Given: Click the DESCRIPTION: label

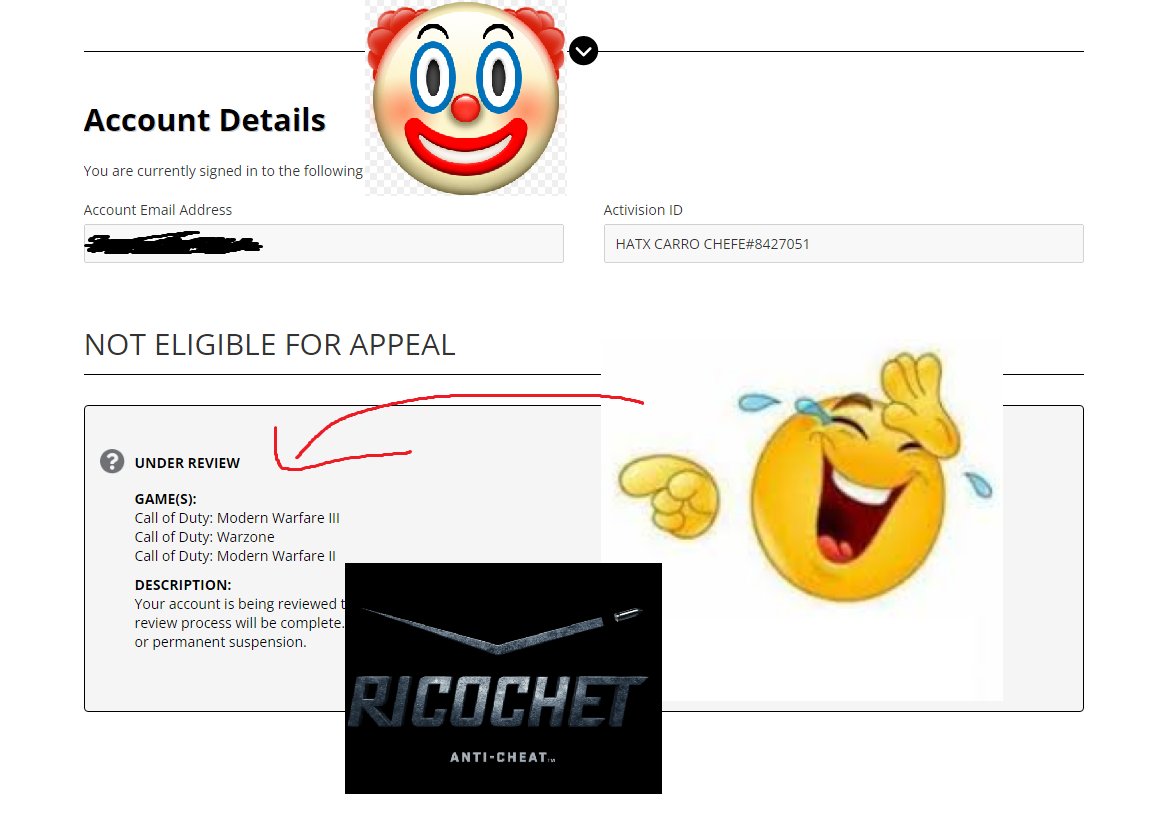Looking at the screenshot, I should [183, 585].
